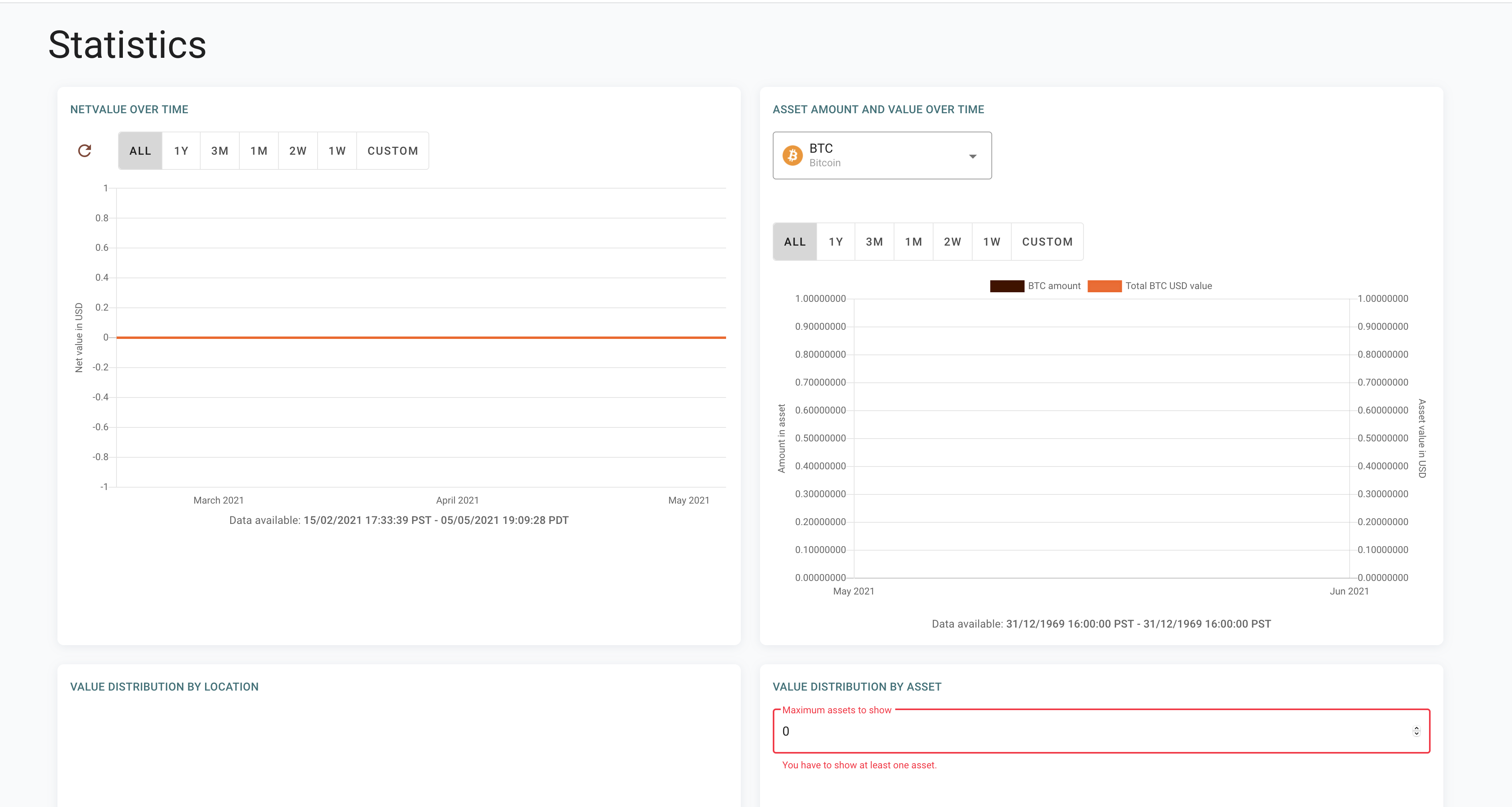Click the 15/02/2021 data available text

[x=399, y=520]
